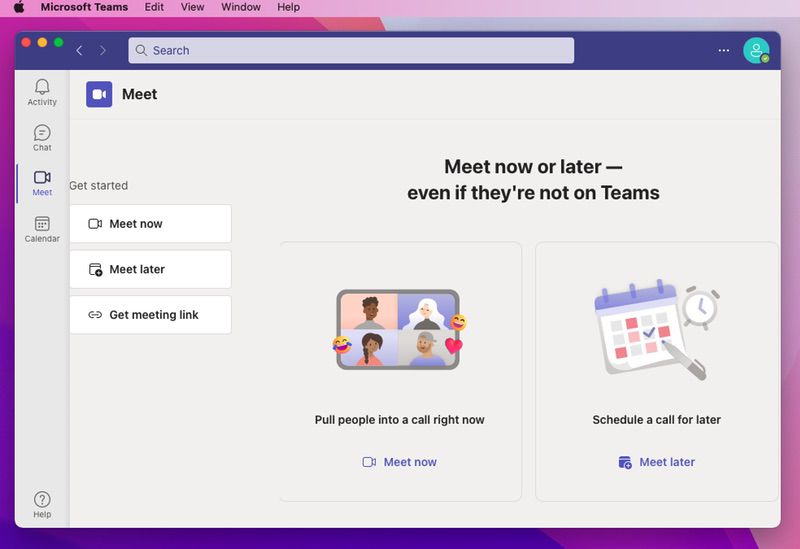
Task: Click 'Meet now or later' headline
Action: pyautogui.click(x=533, y=180)
